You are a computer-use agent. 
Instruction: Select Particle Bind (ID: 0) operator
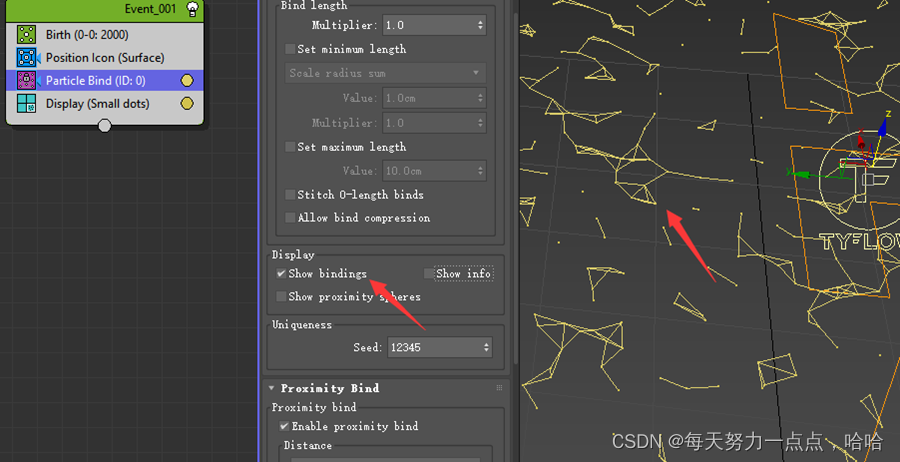click(x=104, y=81)
